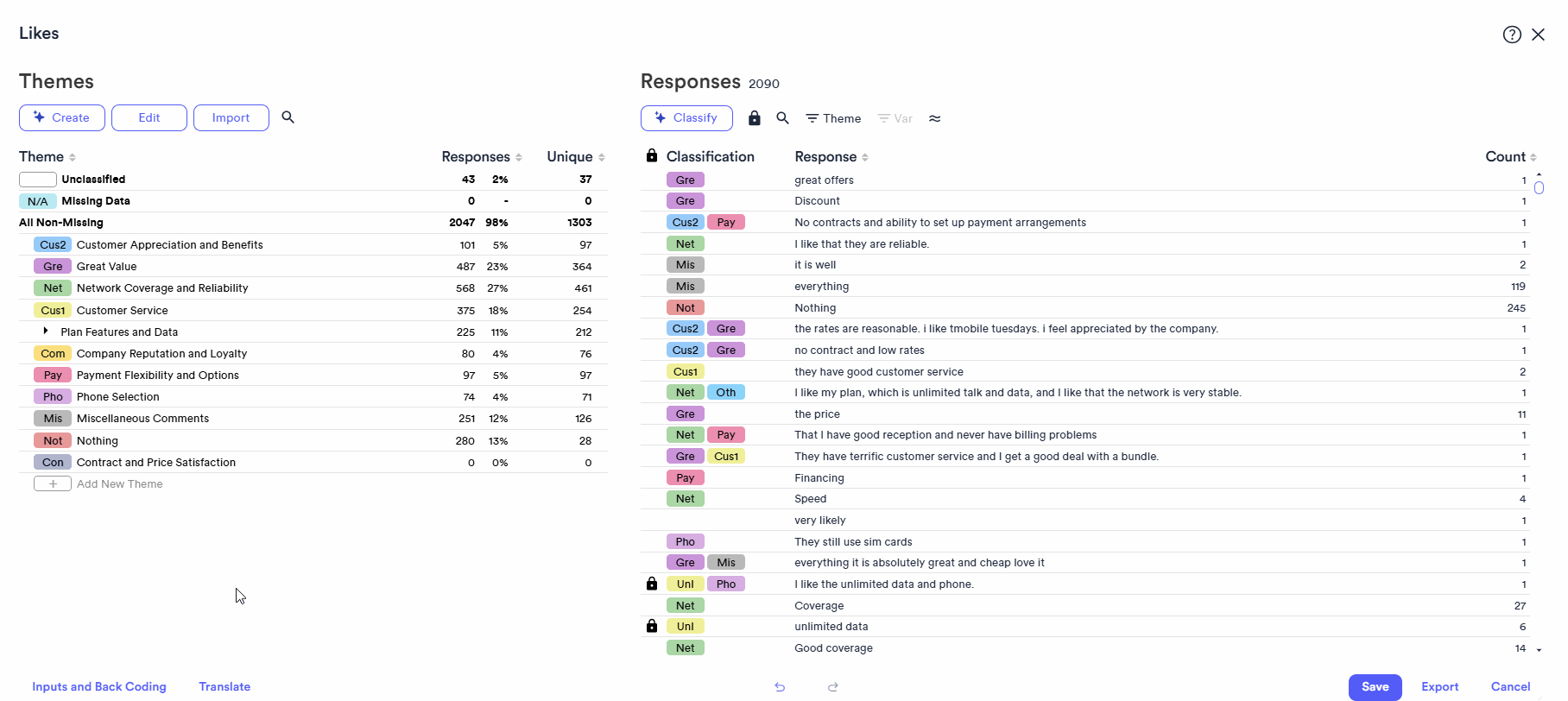Click the scrollbar up arrow in Responses list

pos(1540,174)
